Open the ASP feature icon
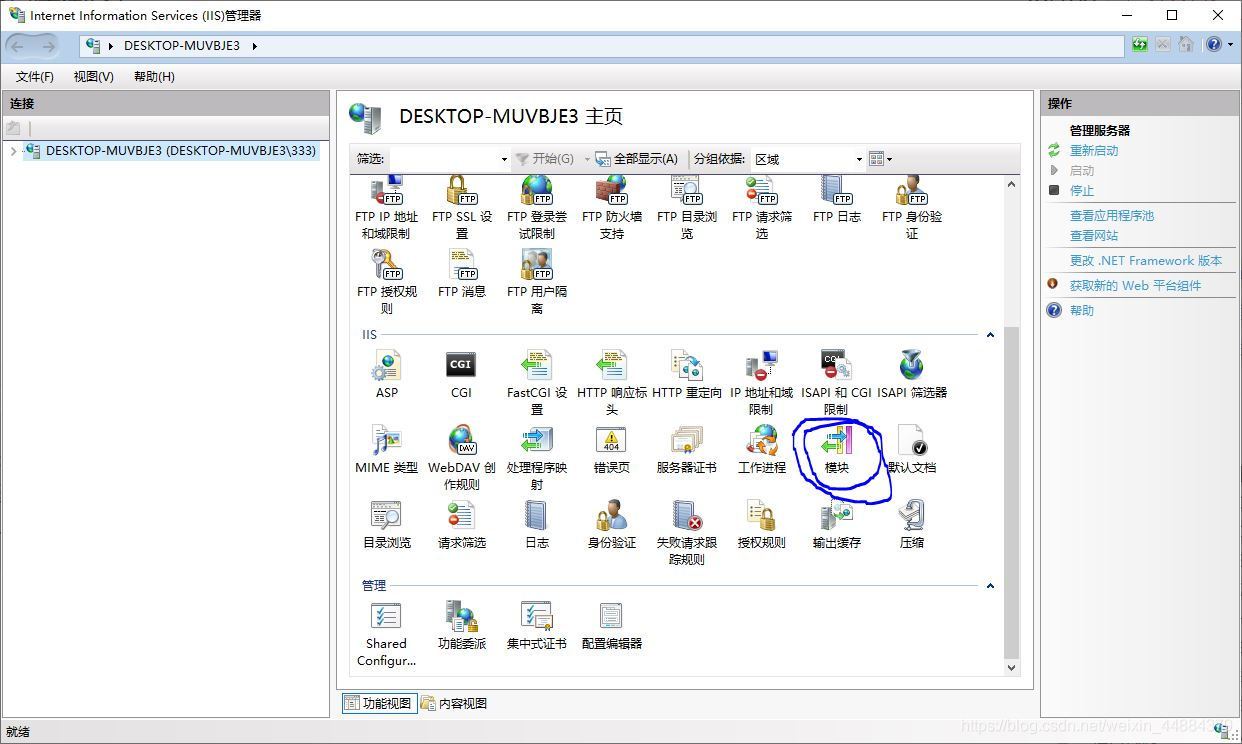Viewport: 1242px width, 744px height. [386, 374]
